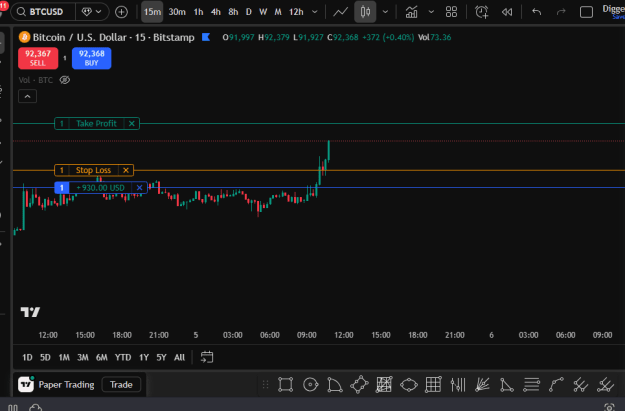625x411 pixels.
Task: Choose the 8h timeframe
Action: (233, 12)
